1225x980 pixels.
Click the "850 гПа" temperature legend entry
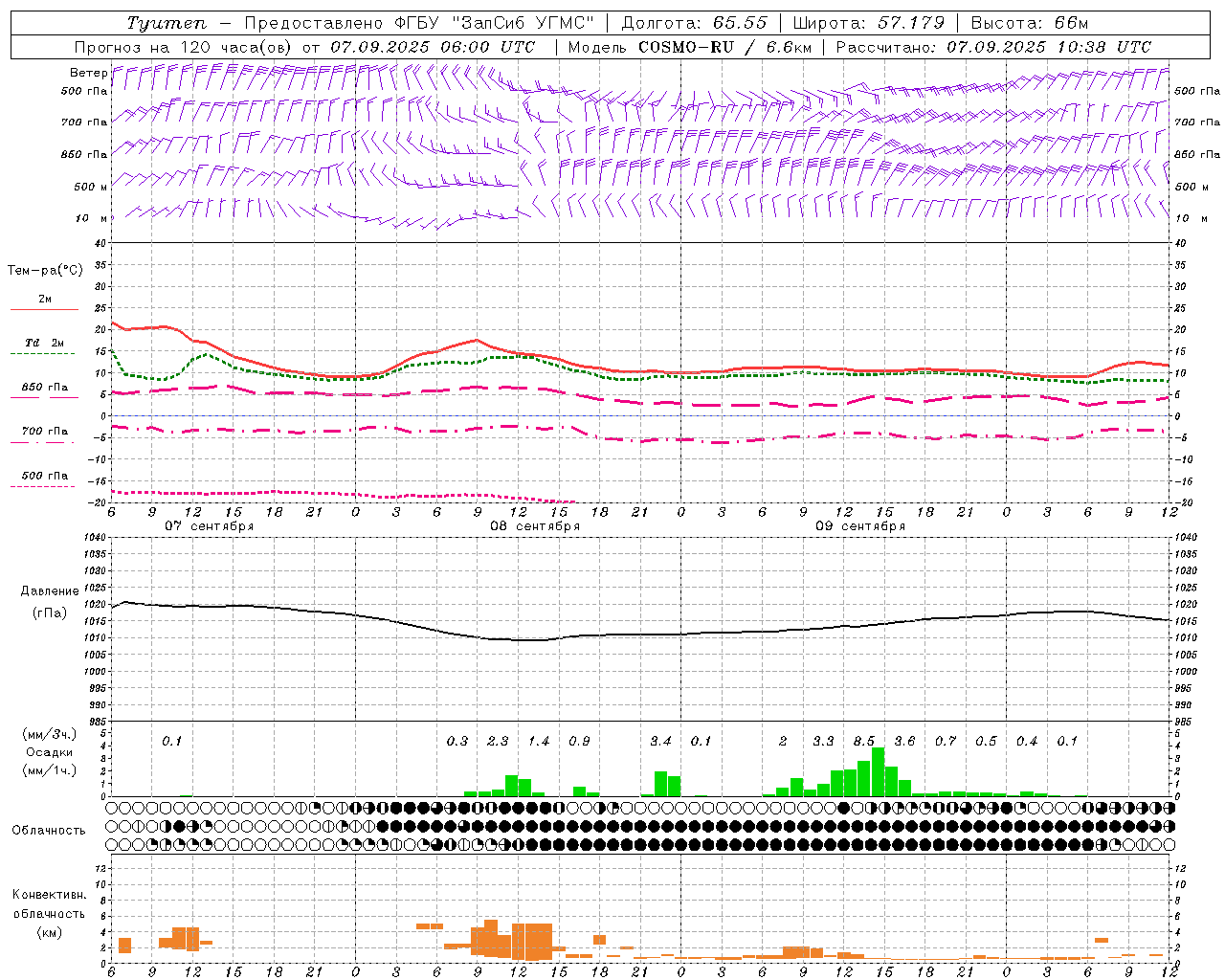pos(44,388)
